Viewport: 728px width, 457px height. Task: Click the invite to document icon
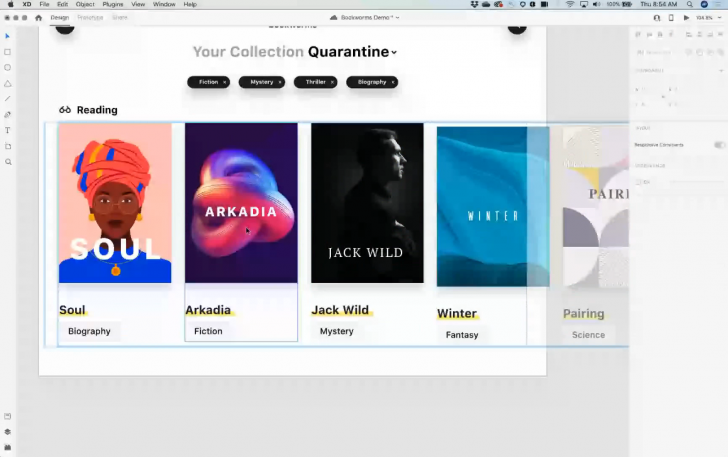coord(656,18)
